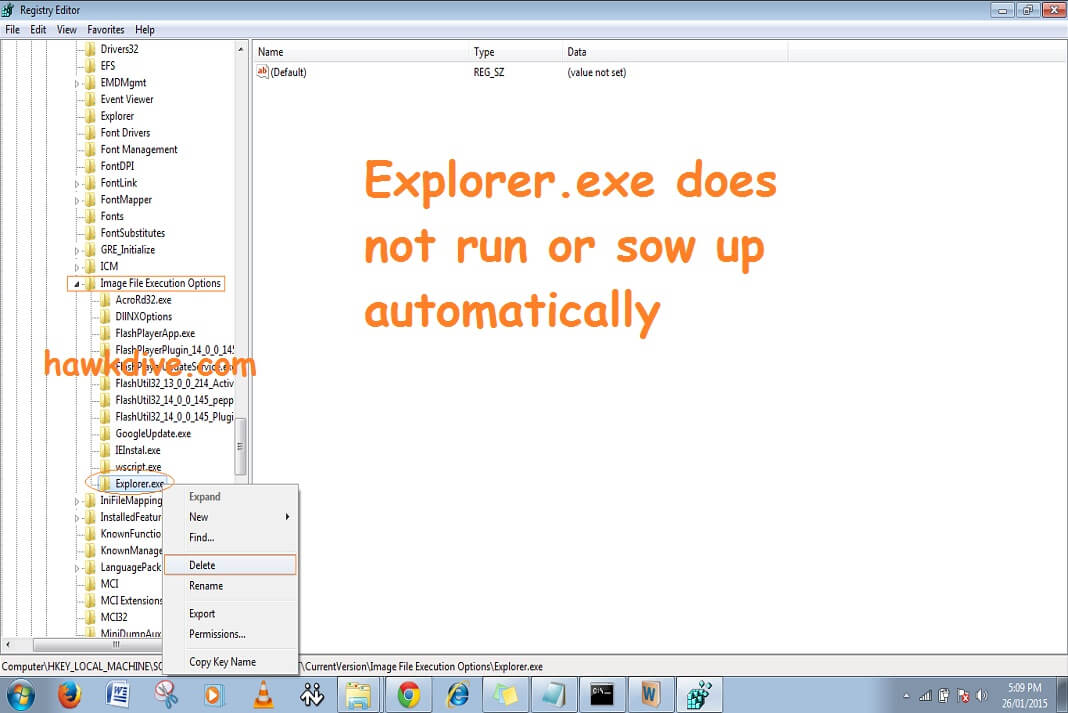Click the tree horizontal scroll left arrow

click(x=7, y=644)
